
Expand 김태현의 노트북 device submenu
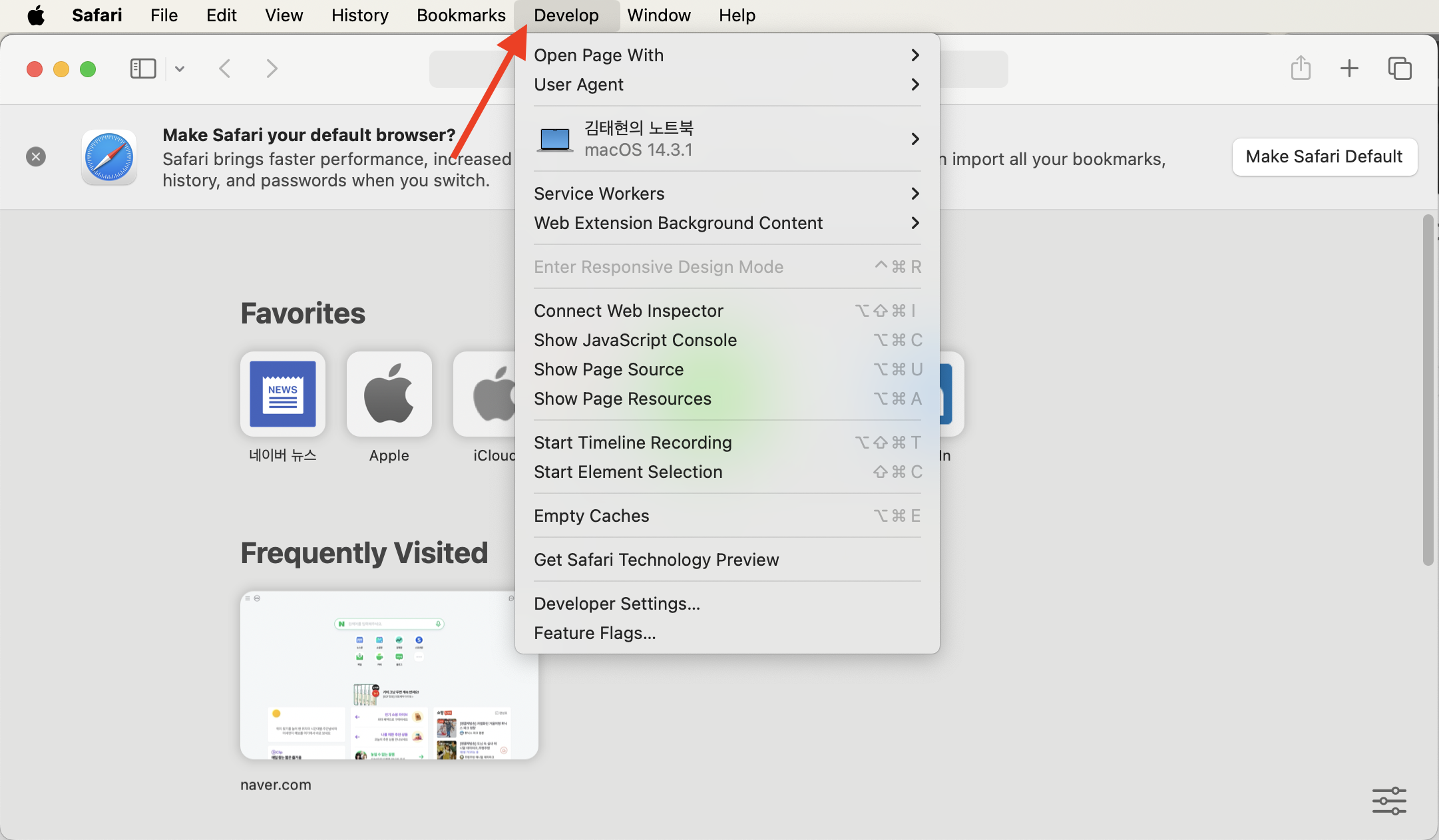[x=727, y=138]
